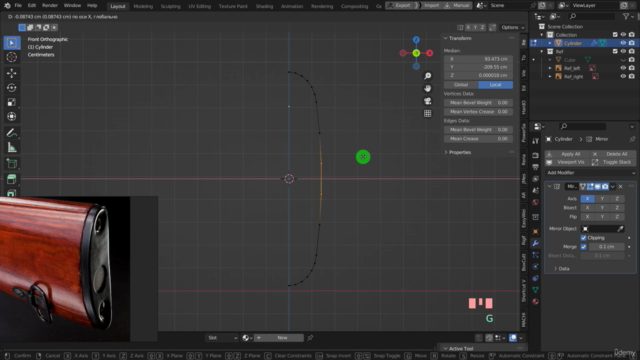Screen dimensions: 640x360
Task: Toggle camera view with camera icon
Action: (x=427, y=101)
